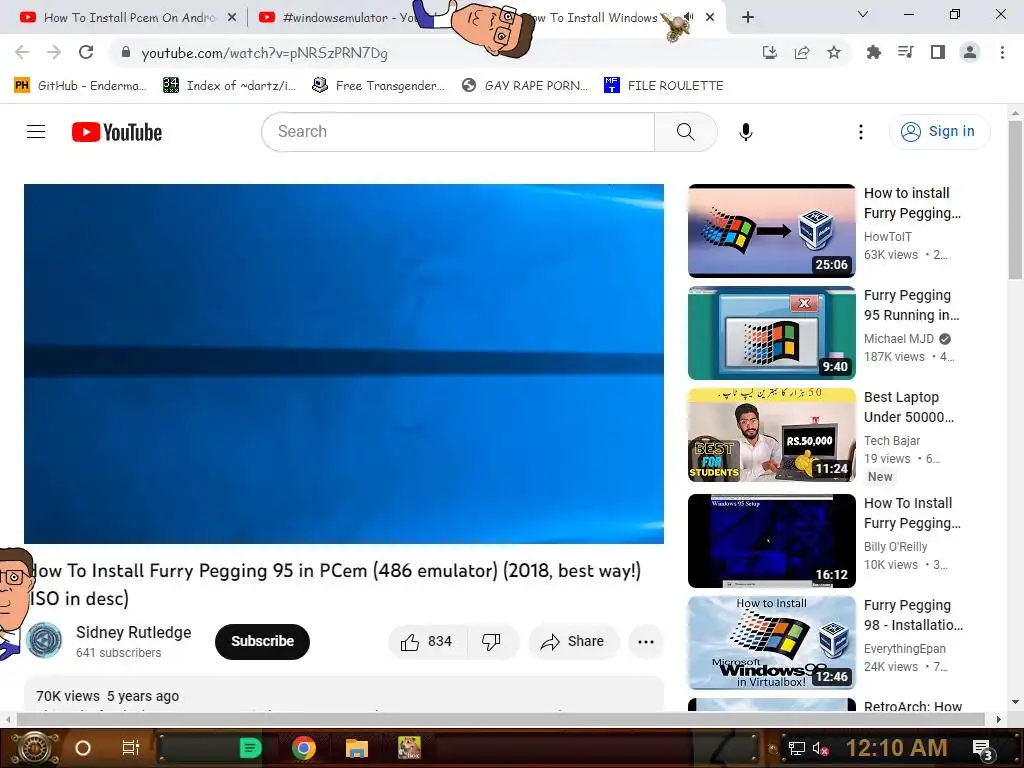Close the Pcem On Android tab
The image size is (1024, 768).
tap(232, 18)
